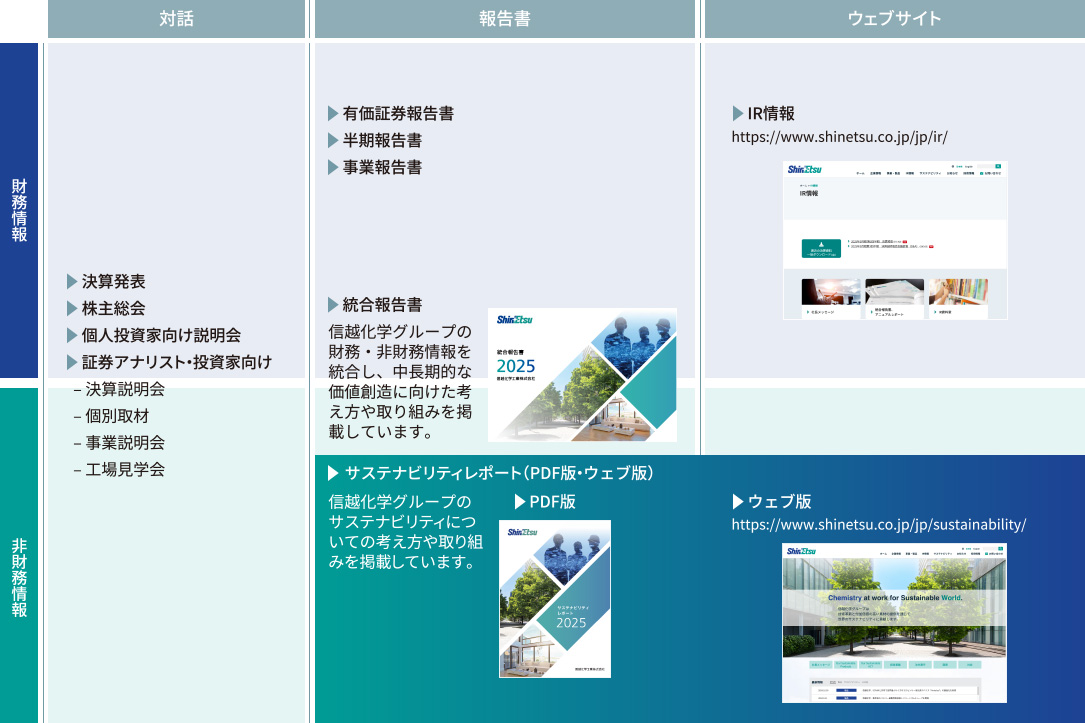This screenshot has width=1085, height=723.
Task: Click the ShinEtsu logo on the sustainability PDF cover
Action: click(x=522, y=532)
